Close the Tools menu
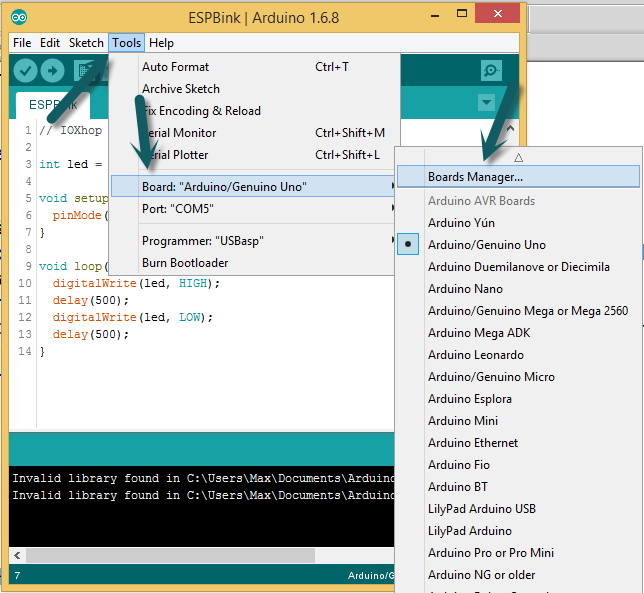Screen dimensions: 644x593 [x=126, y=43]
